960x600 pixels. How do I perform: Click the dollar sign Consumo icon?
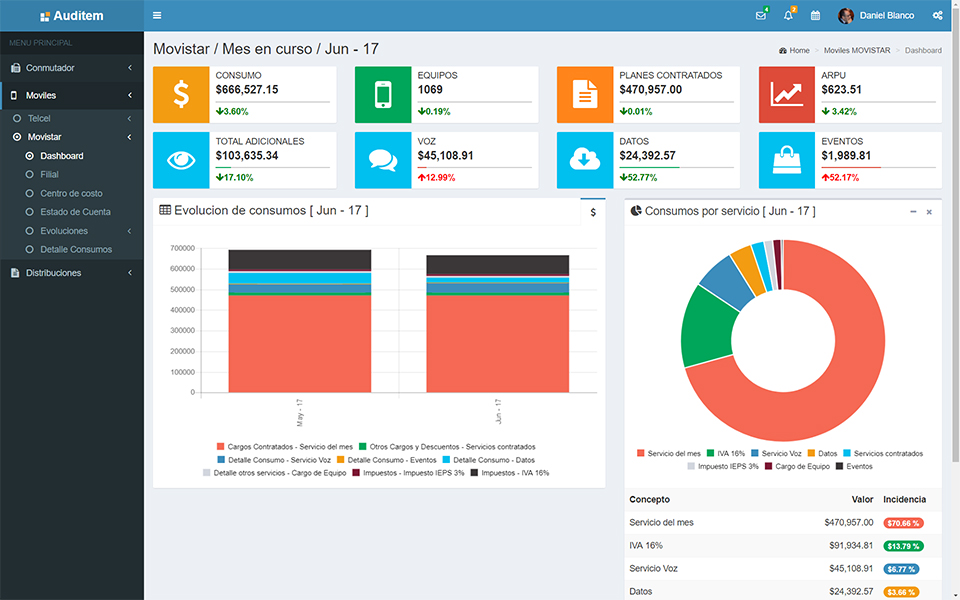click(181, 95)
